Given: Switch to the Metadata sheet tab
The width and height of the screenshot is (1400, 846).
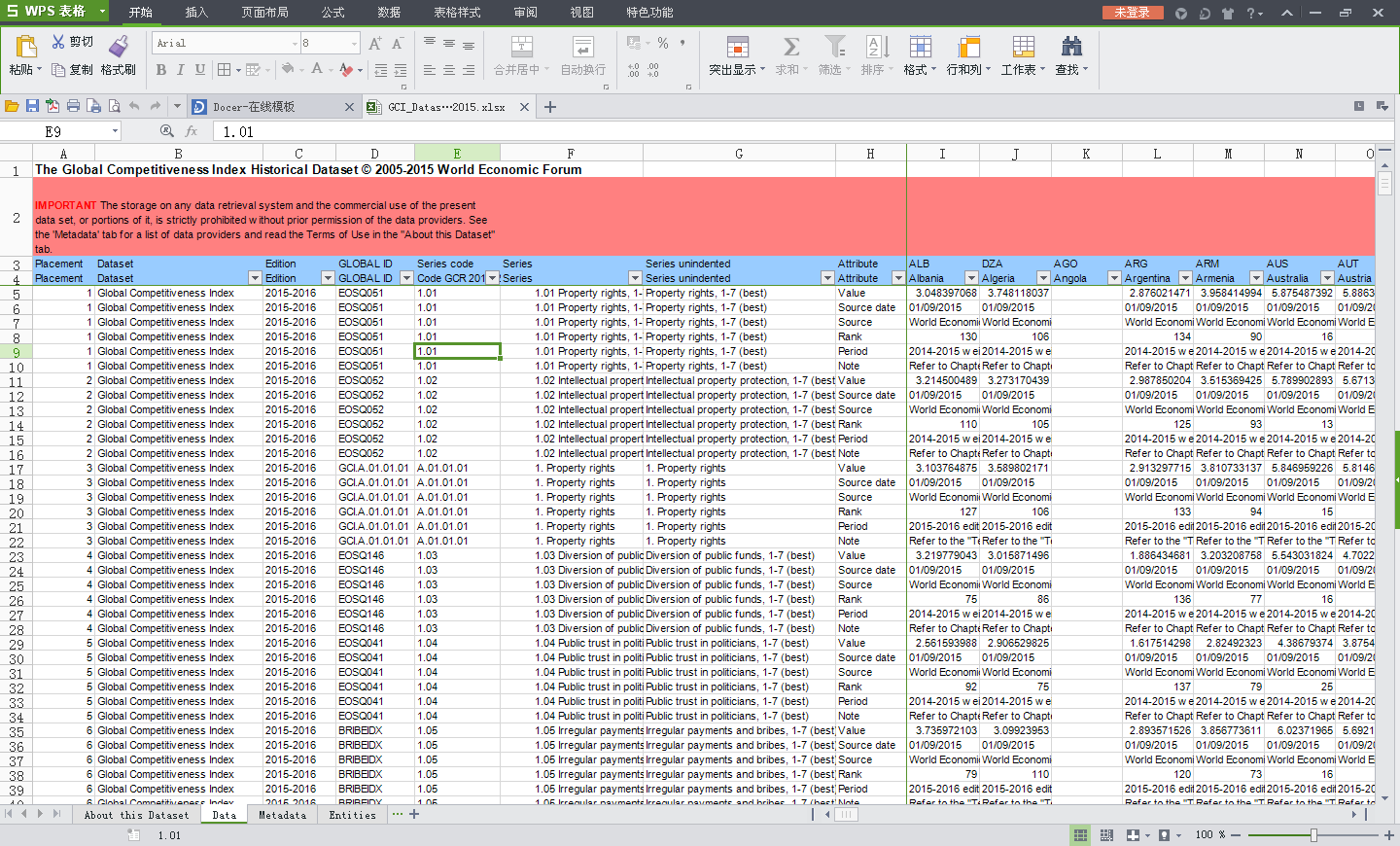Looking at the screenshot, I should [x=282, y=815].
